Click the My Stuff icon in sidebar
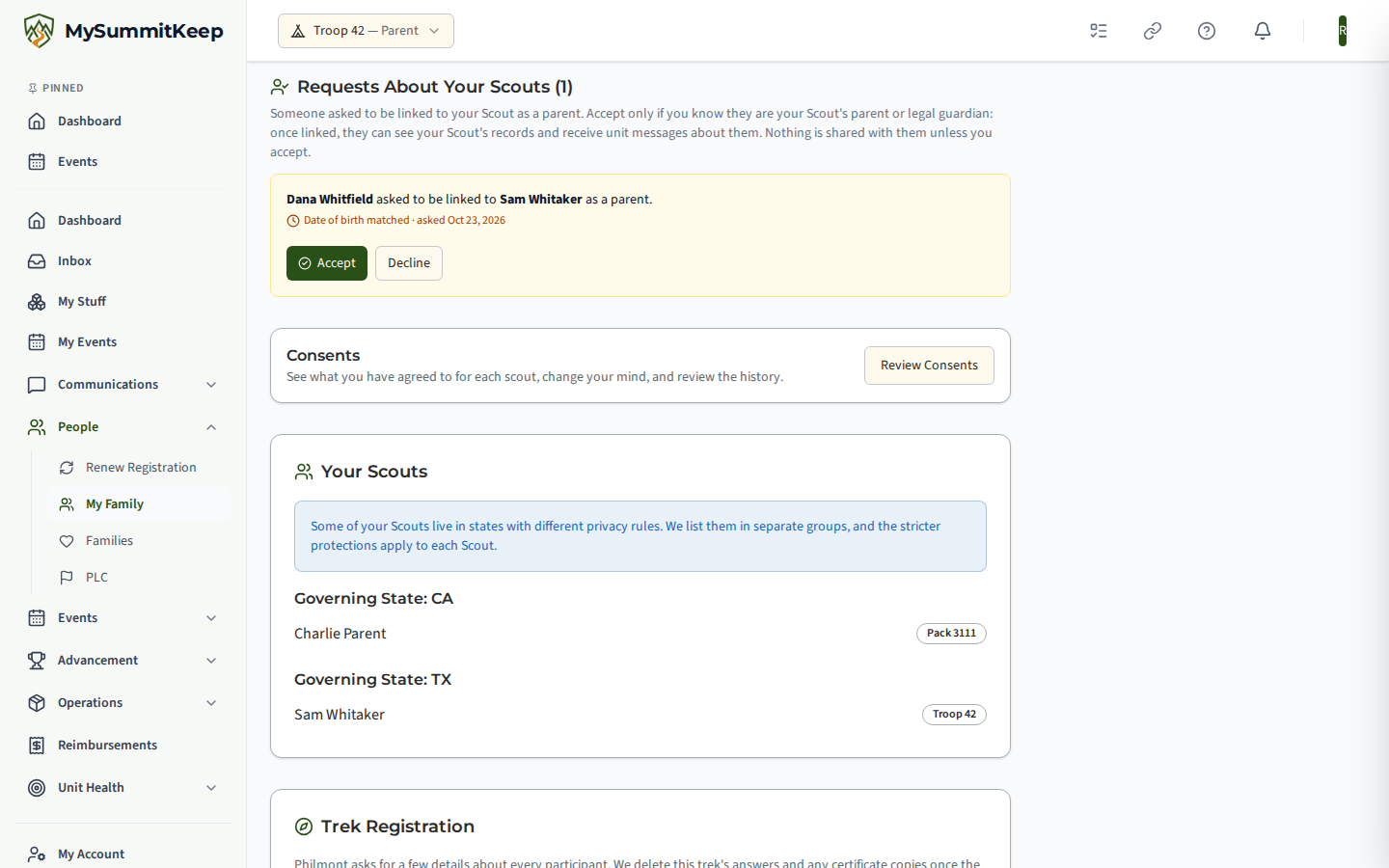Screen dimensions: 1389x868 (x=37, y=302)
